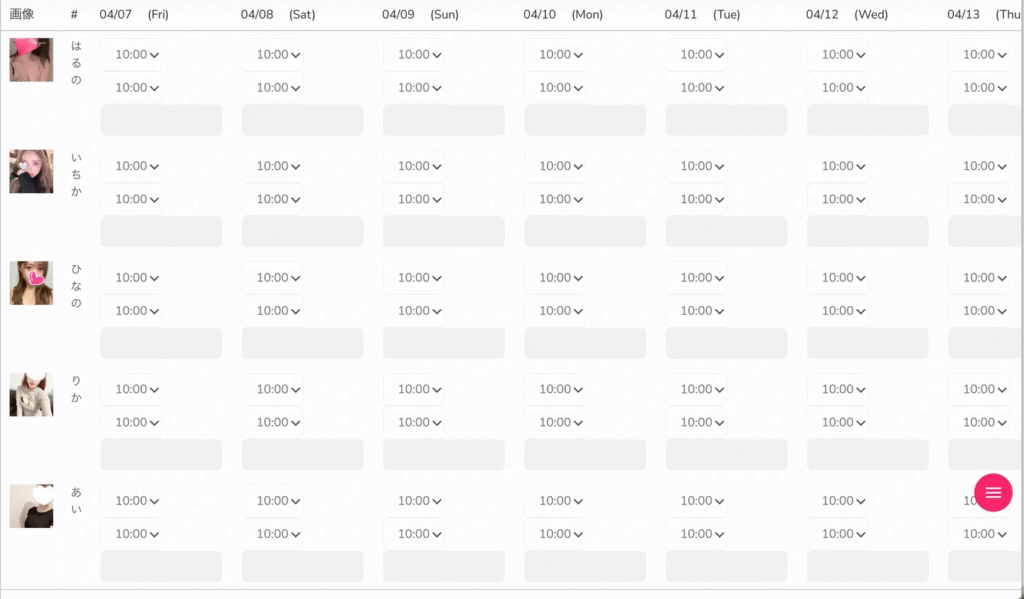The image size is (1024, 599).
Task: Click the 04/07 (Fri) column header
Action: [134, 15]
